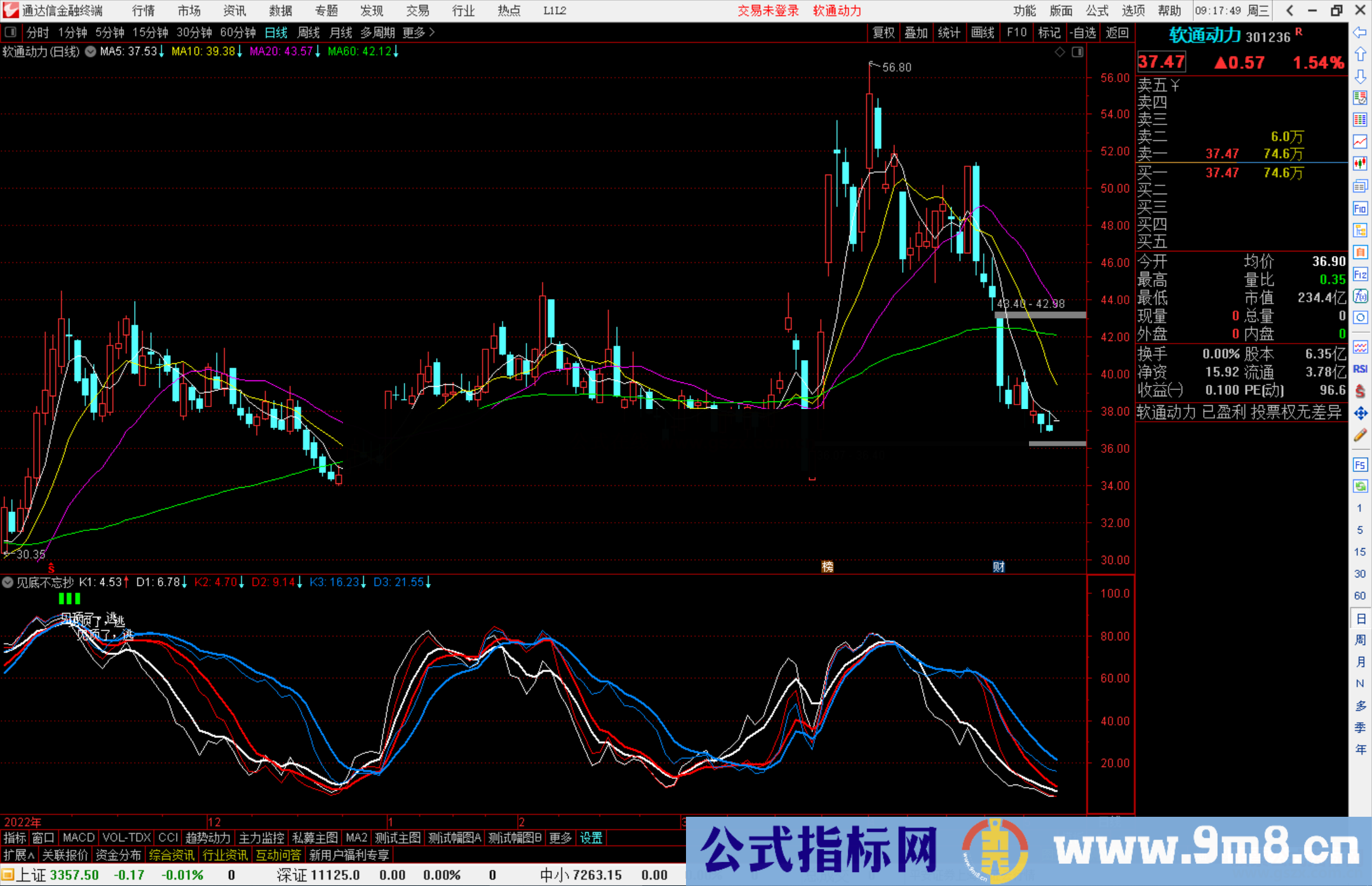Click the 返回 return button
The height and width of the screenshot is (886, 1372).
tap(1117, 32)
